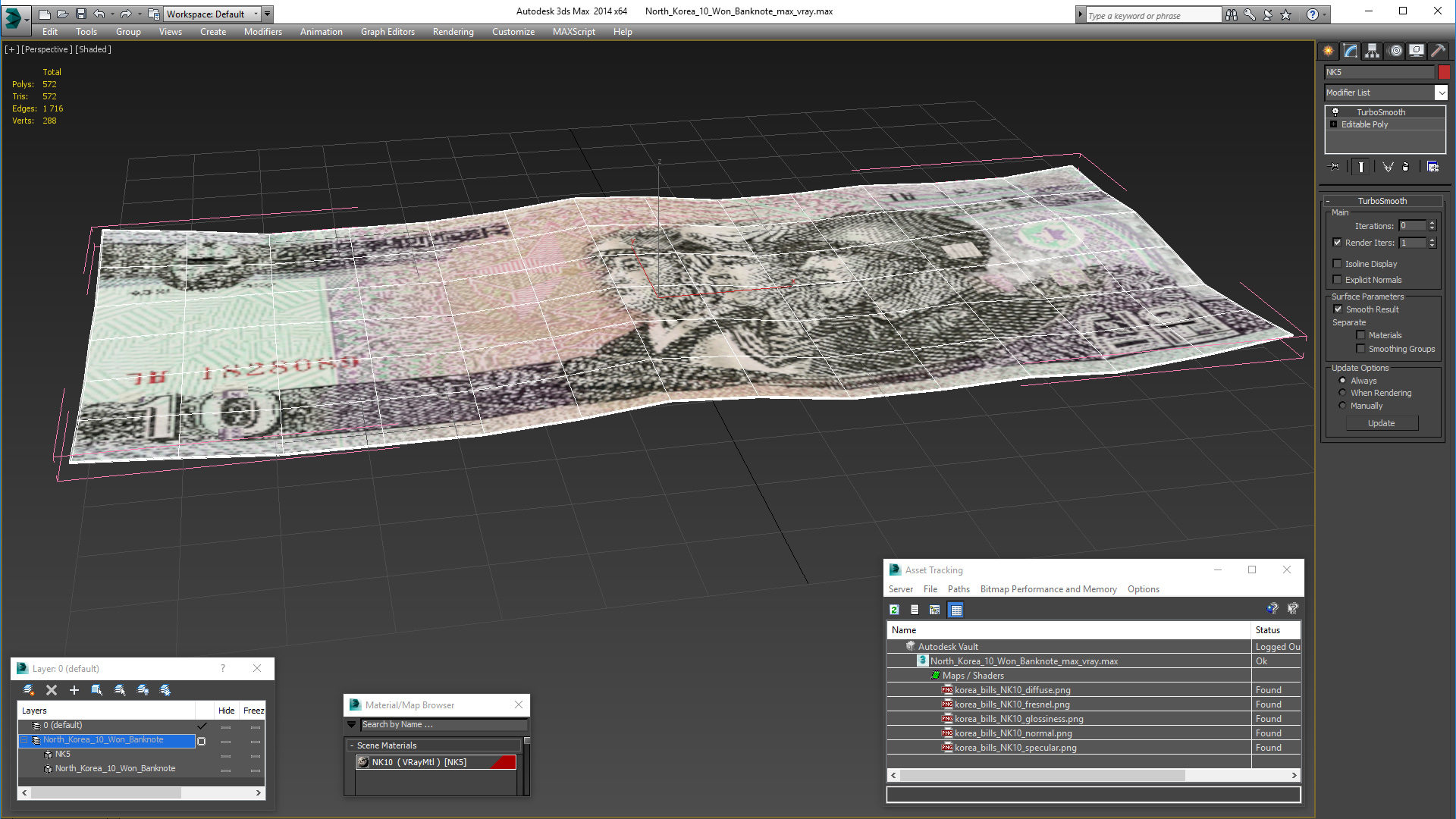Open the Rendering menu

[453, 32]
